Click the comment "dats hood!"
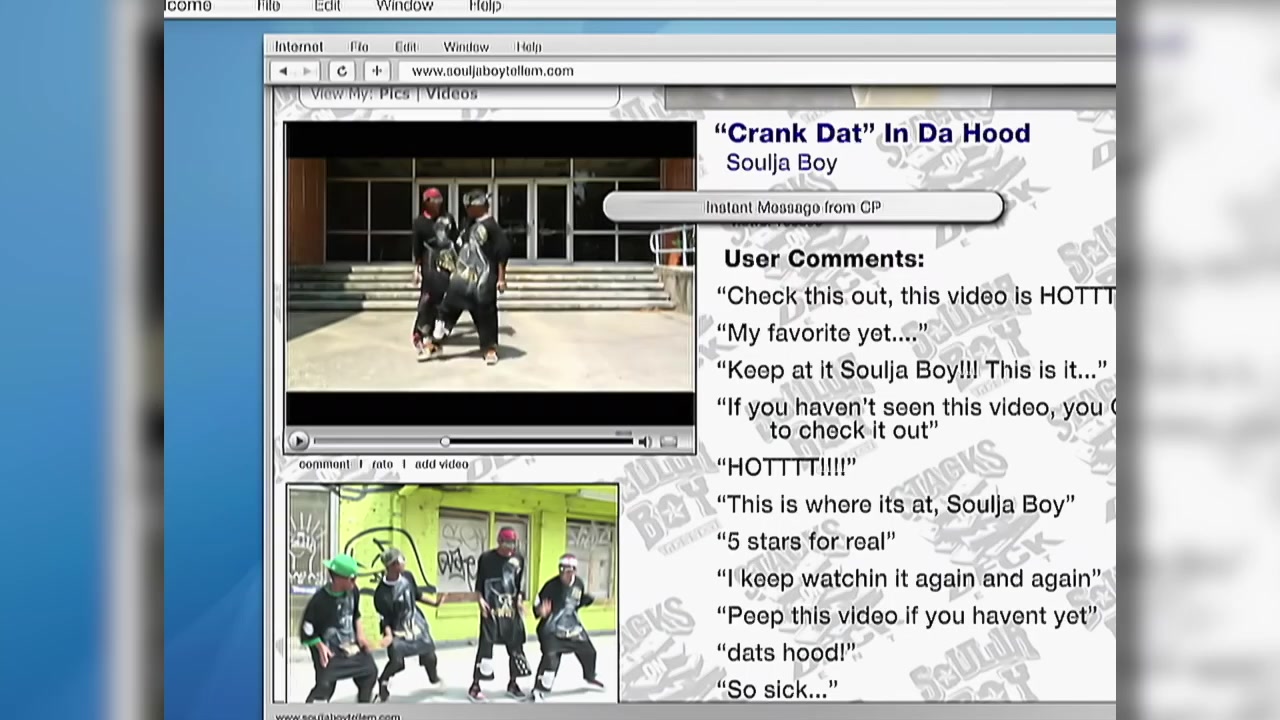 point(786,652)
